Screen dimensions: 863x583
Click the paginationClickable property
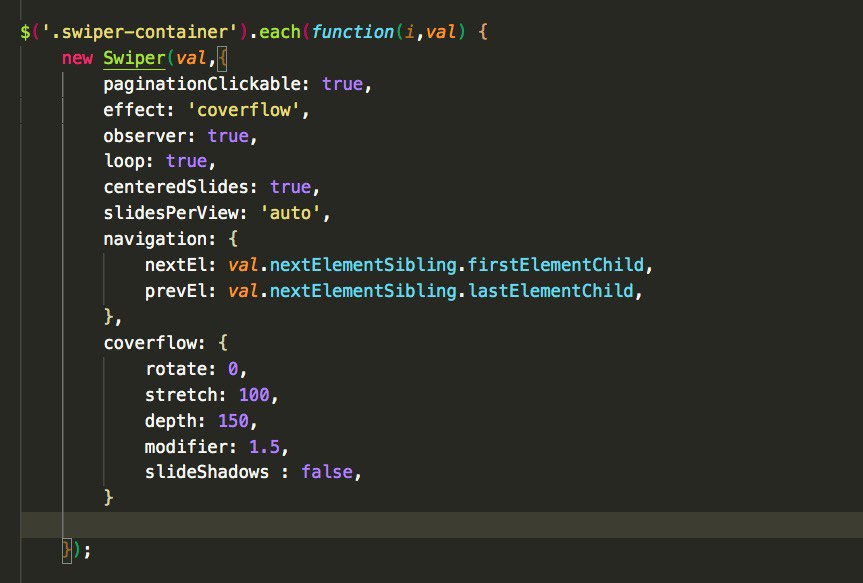pos(202,84)
